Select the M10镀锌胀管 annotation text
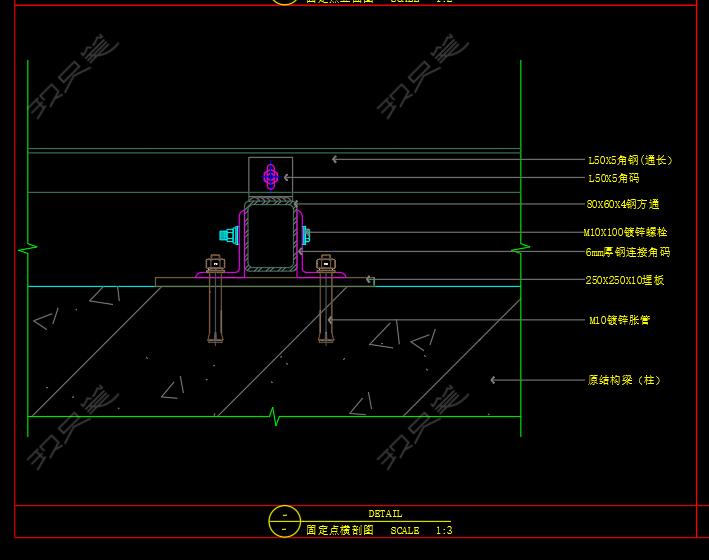 [x=619, y=321]
